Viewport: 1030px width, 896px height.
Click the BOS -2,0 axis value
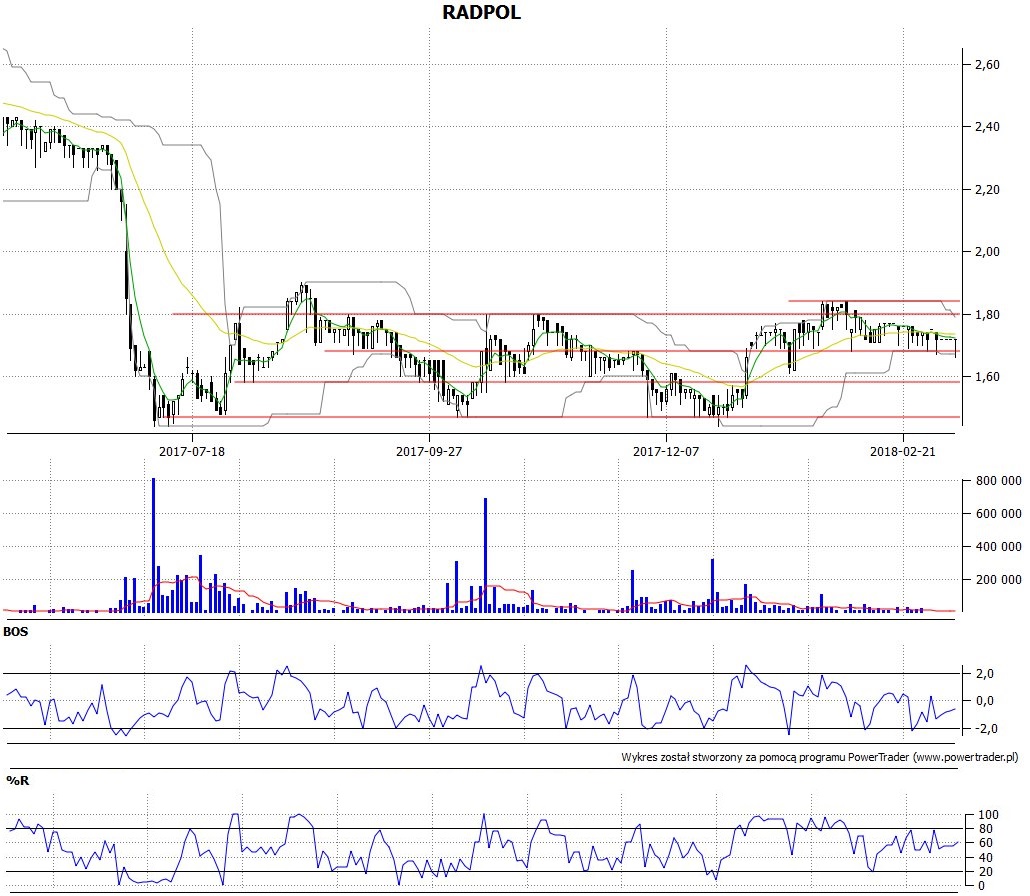(986, 728)
